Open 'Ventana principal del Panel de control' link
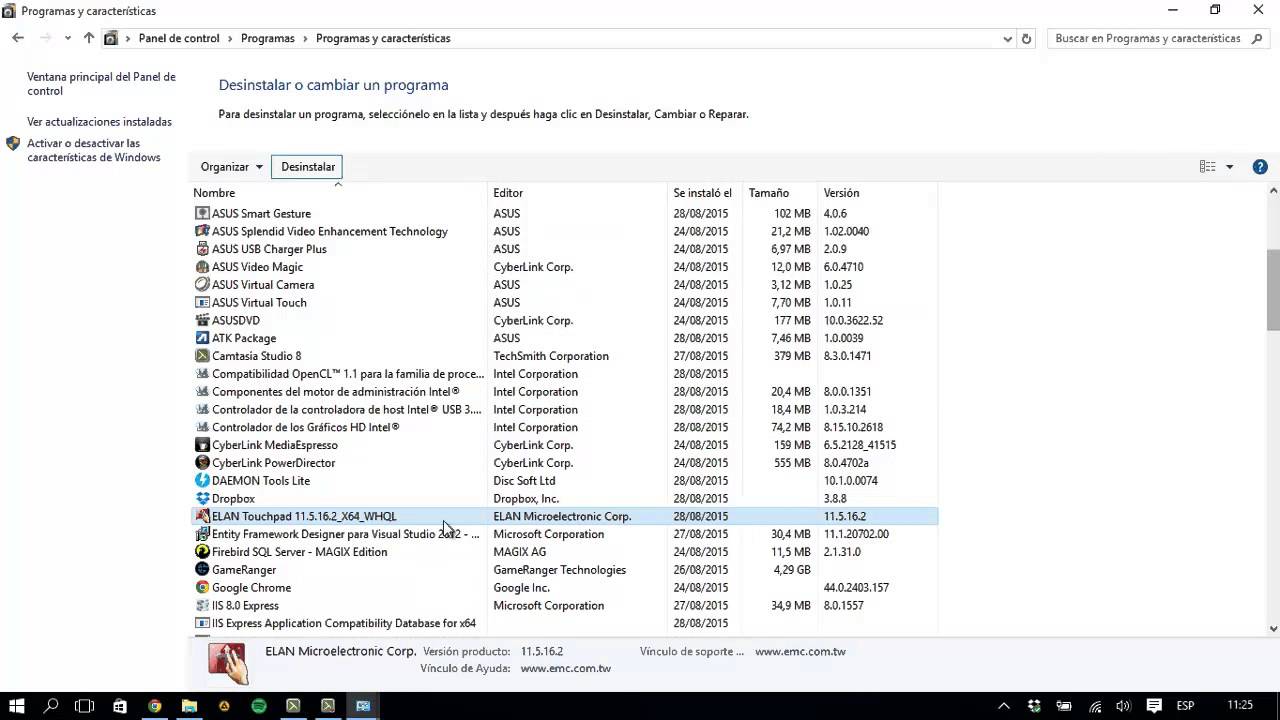This screenshot has height=720, width=1280. pos(101,84)
